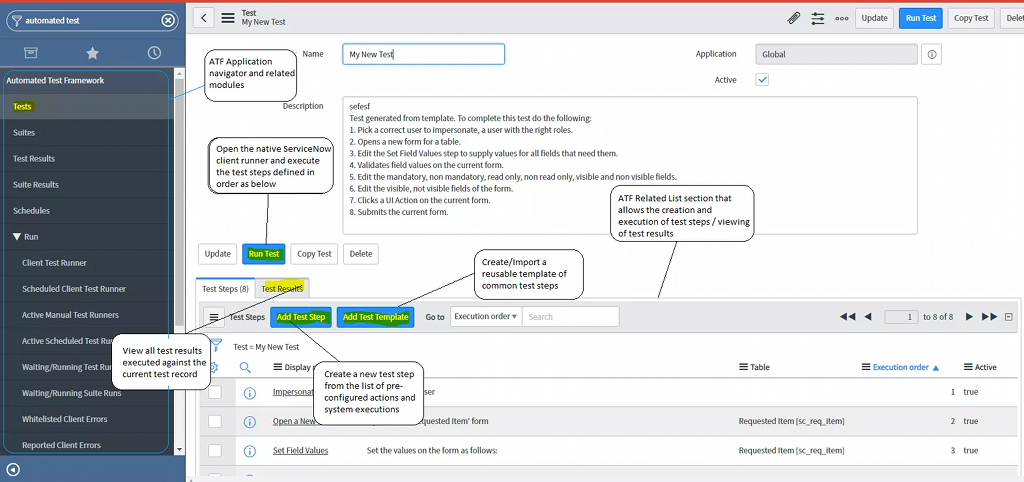This screenshot has width=1024, height=482.
Task: Open the Execution order search dropdown
Action: (485, 317)
